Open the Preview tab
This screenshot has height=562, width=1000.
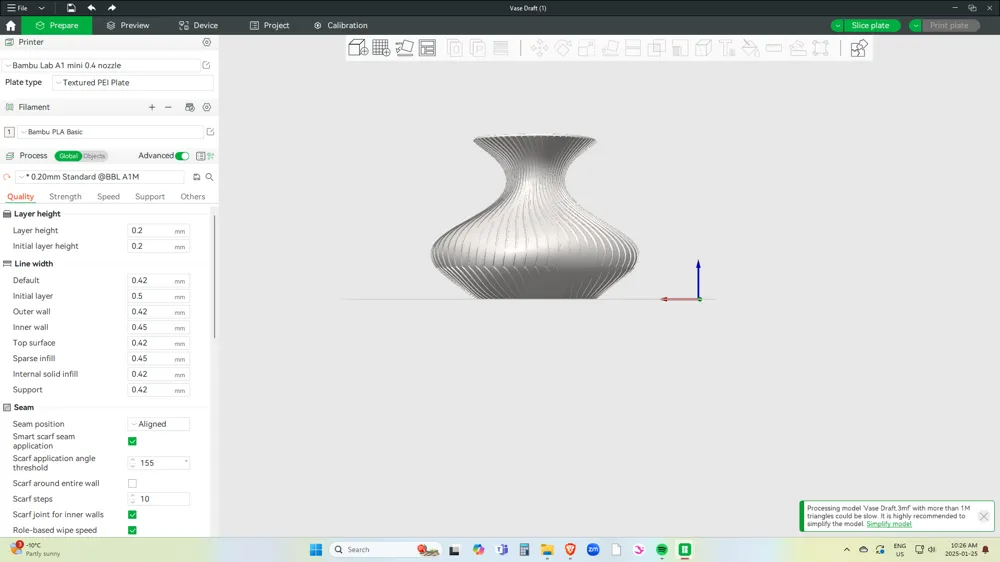point(128,26)
